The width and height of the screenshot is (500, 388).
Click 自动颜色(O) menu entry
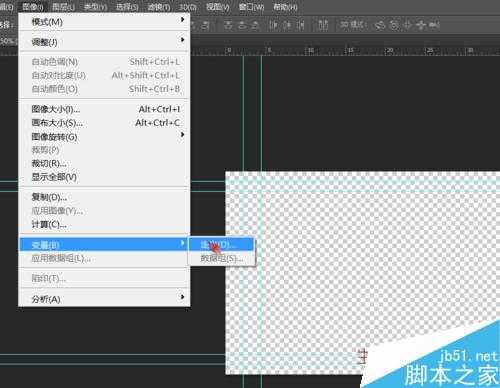(104, 89)
